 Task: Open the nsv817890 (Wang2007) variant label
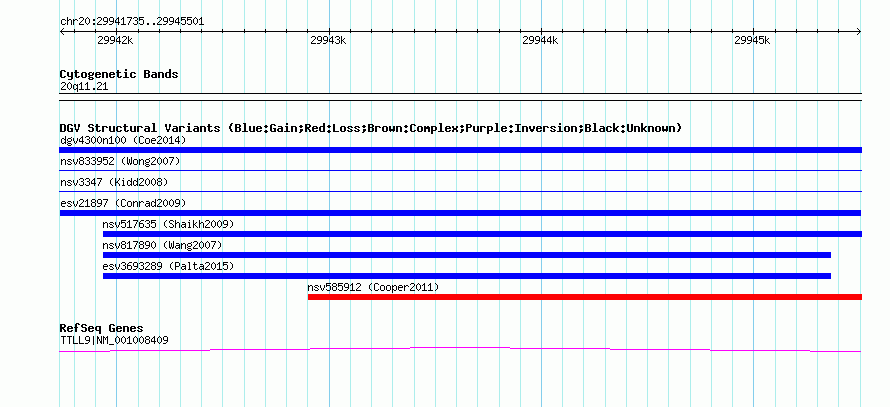click(162, 245)
